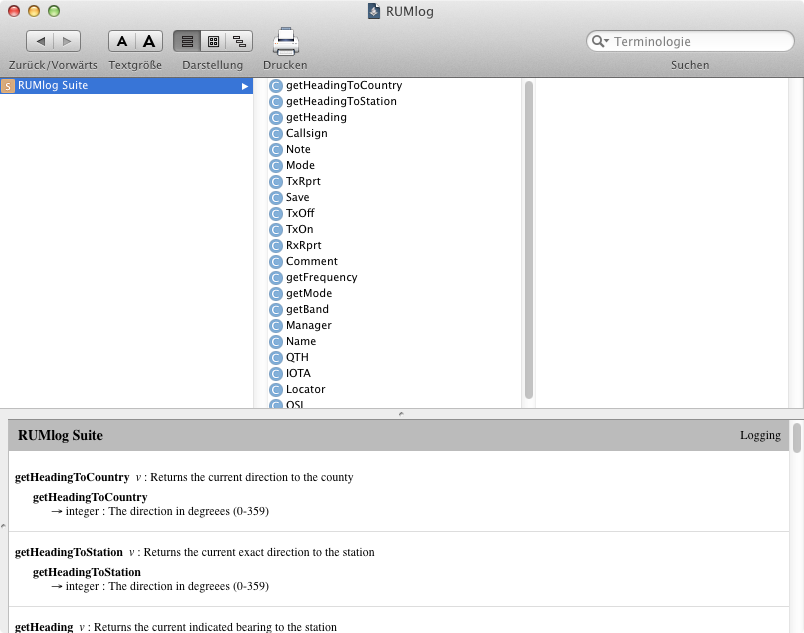This screenshot has height=633, width=804.
Task: Select getMode in command list
Action: 309,293
